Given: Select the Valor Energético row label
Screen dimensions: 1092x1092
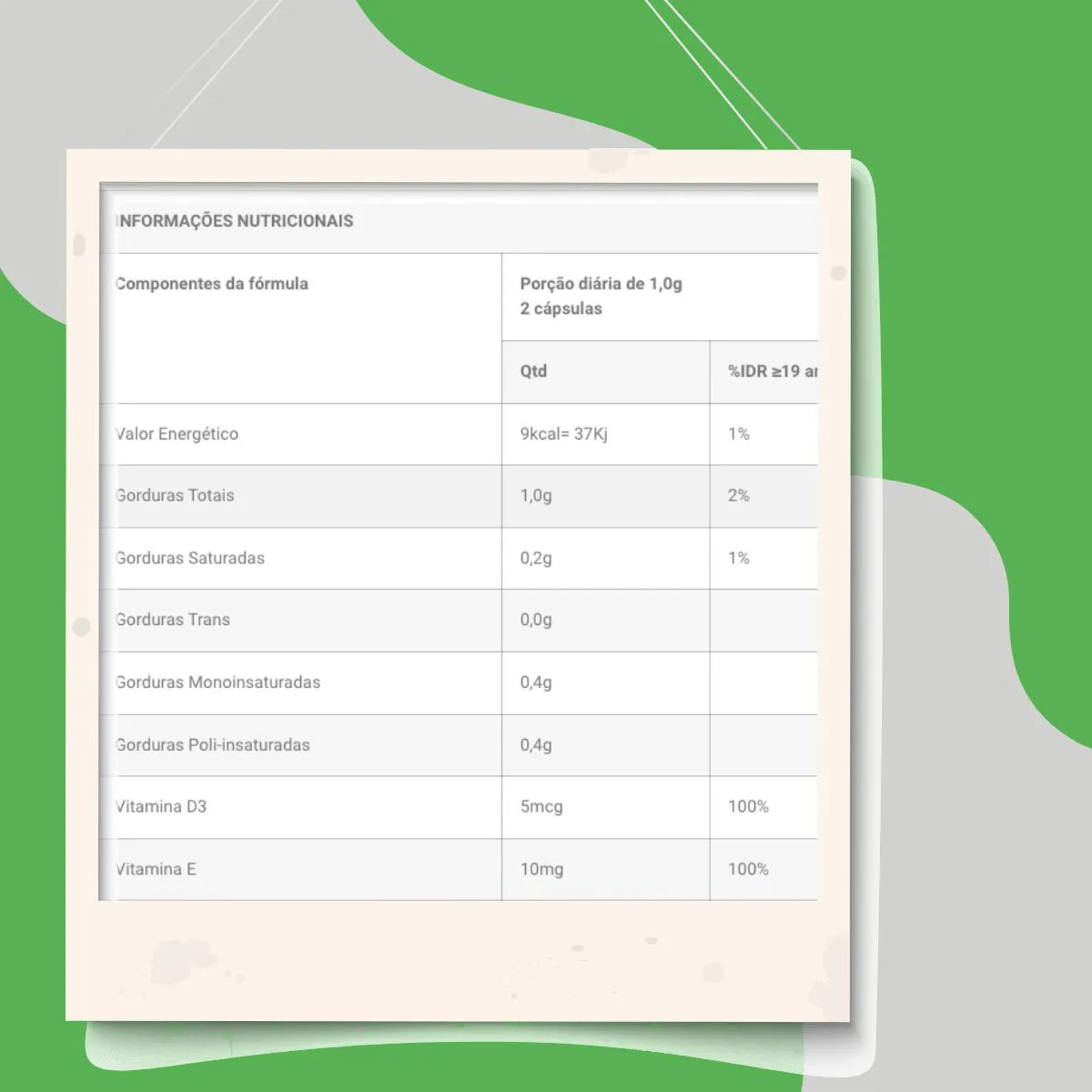Looking at the screenshot, I should [177, 434].
